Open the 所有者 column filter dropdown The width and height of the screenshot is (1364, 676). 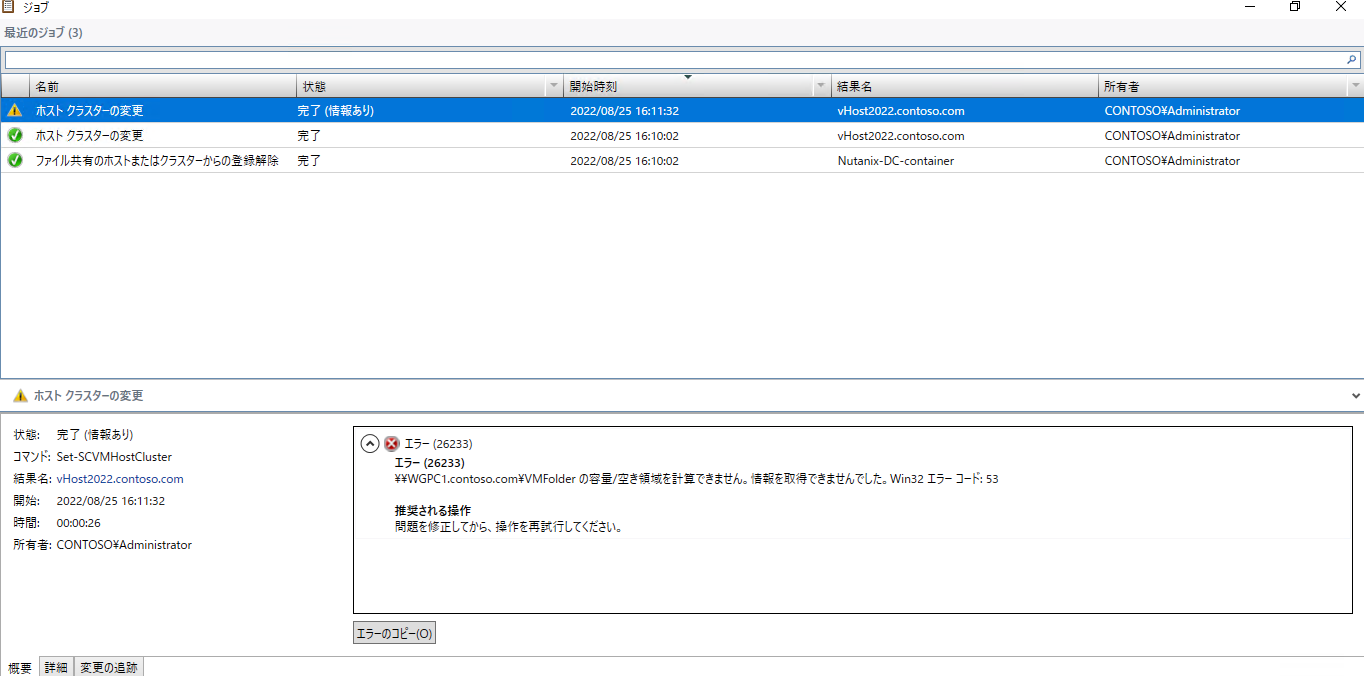1355,87
